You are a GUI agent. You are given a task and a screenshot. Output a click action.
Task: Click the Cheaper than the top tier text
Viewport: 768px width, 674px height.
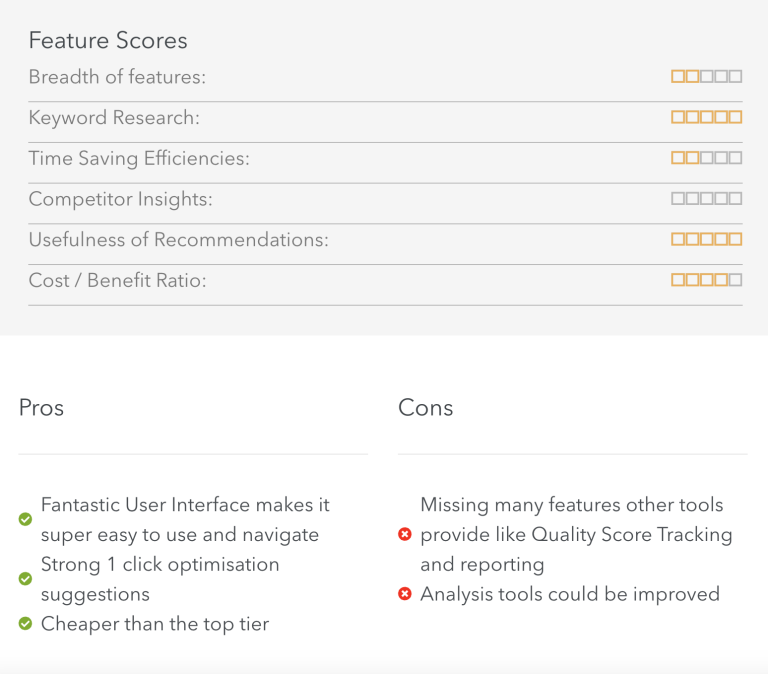point(155,624)
